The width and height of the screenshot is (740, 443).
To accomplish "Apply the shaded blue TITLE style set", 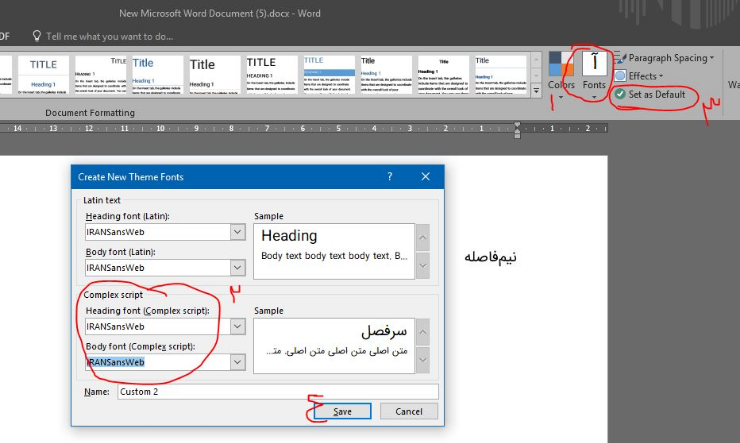I will click(329, 75).
